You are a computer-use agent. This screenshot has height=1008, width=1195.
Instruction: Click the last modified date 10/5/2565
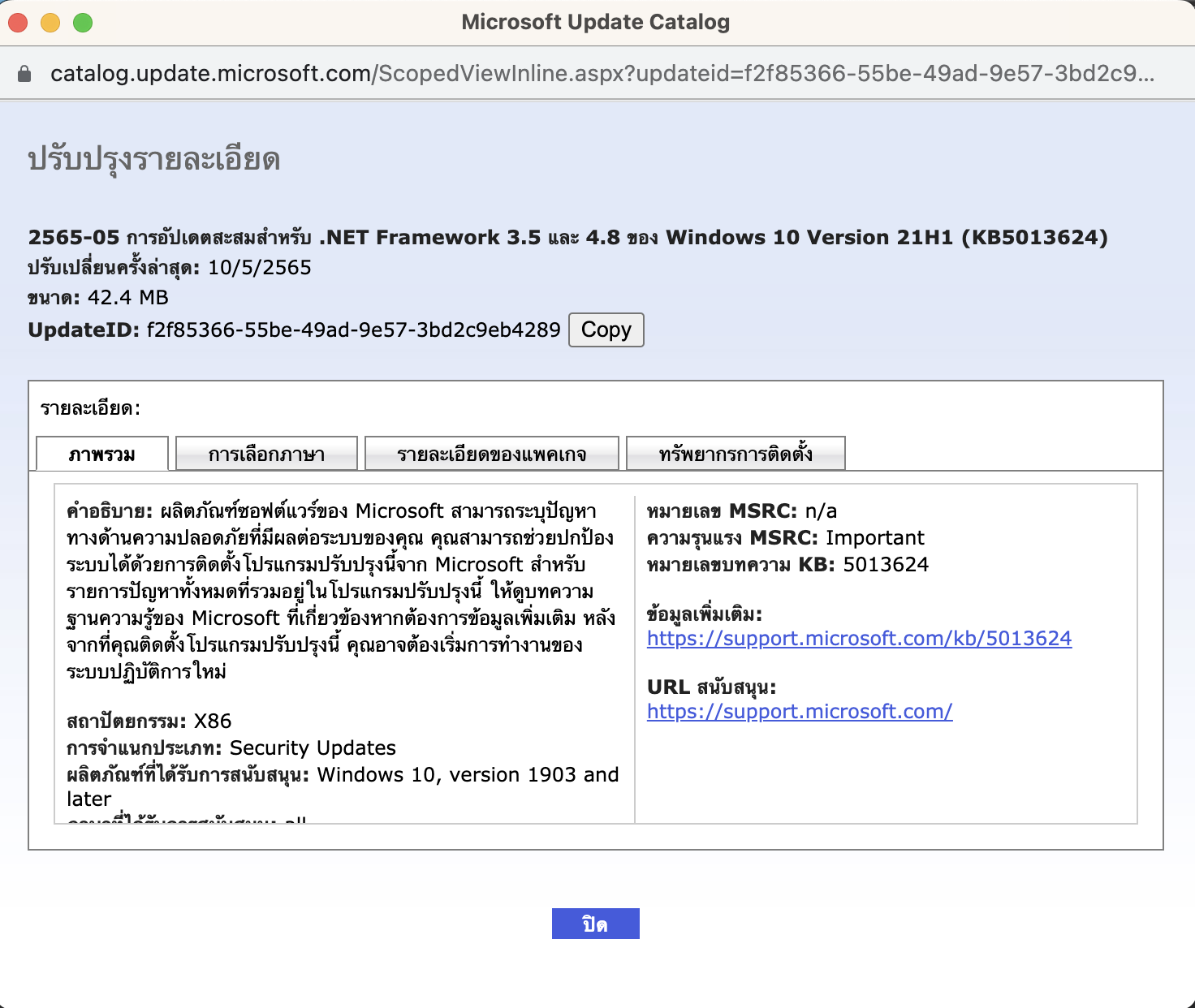pos(260,268)
